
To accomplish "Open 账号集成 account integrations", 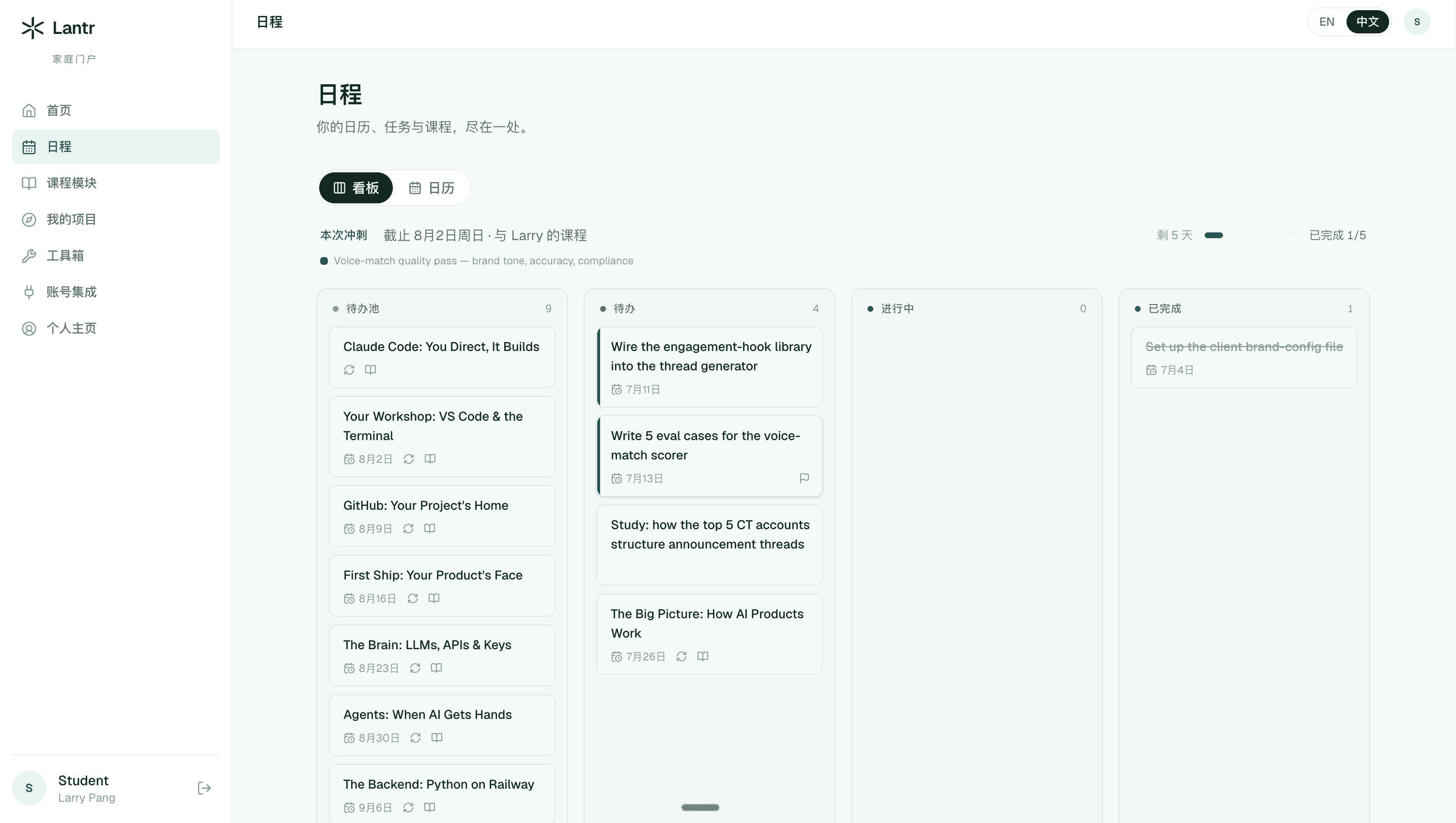I will 115,291.
